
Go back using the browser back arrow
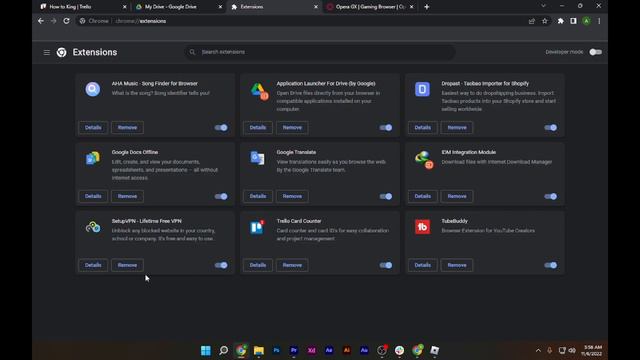[41, 21]
